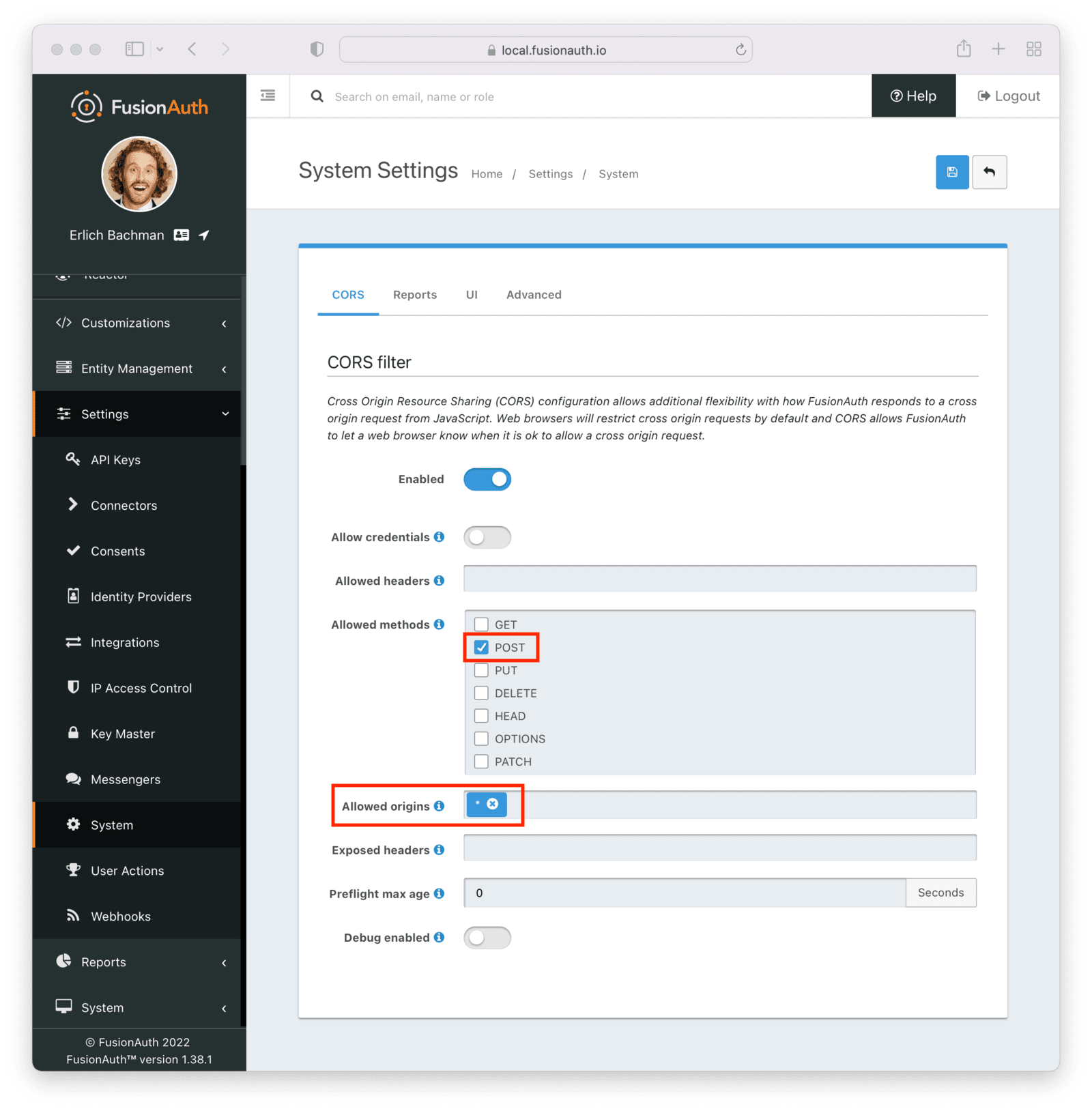The width and height of the screenshot is (1092, 1111).
Task: Open Integrations in the sidebar
Action: coord(136,642)
